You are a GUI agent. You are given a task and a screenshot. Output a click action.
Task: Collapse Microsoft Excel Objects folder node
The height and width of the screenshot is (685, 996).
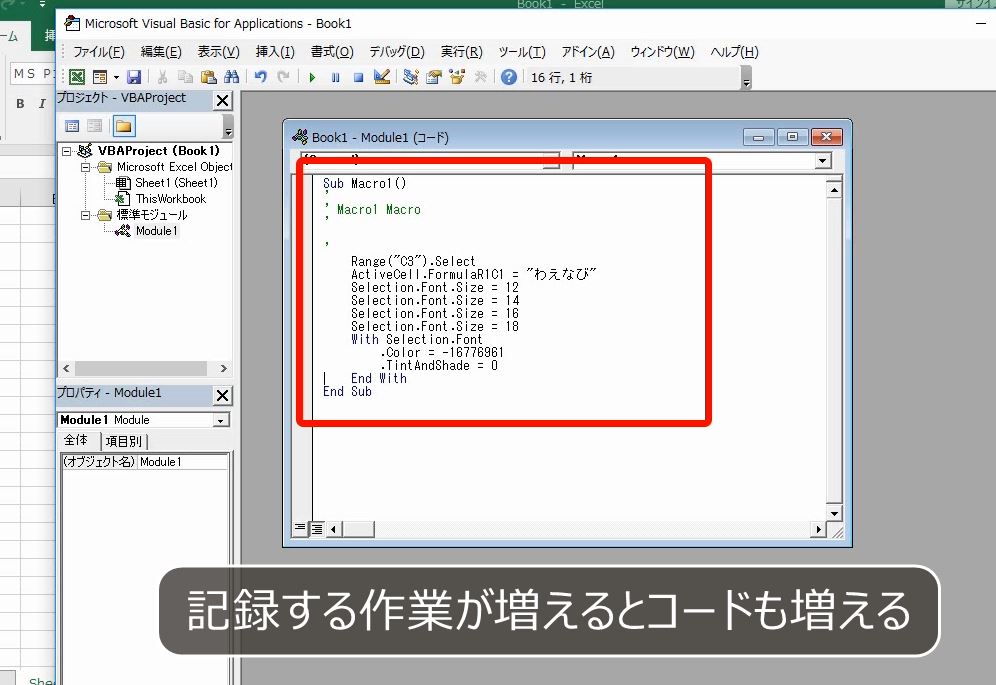85,167
